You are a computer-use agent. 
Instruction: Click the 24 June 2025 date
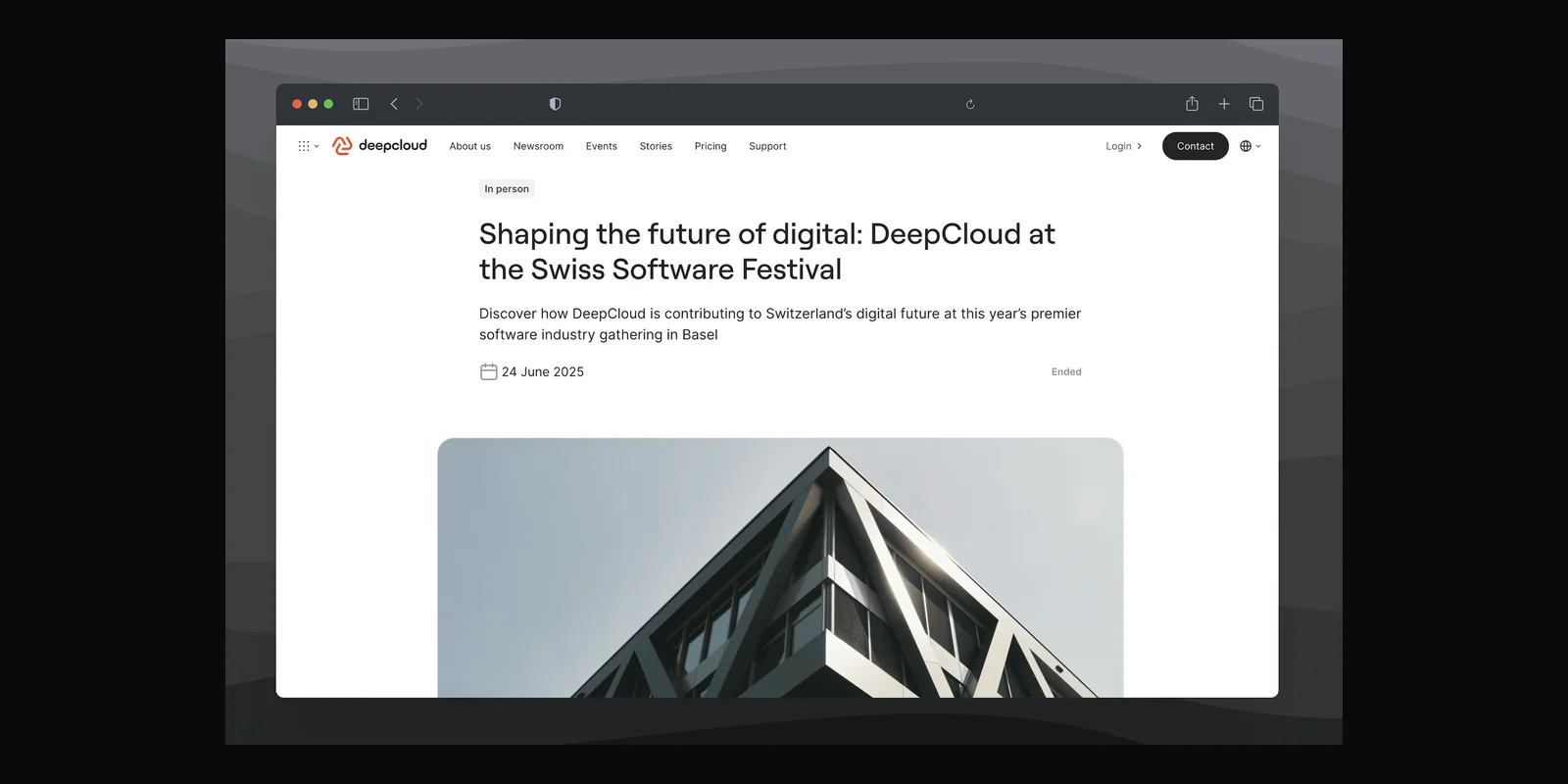point(543,372)
